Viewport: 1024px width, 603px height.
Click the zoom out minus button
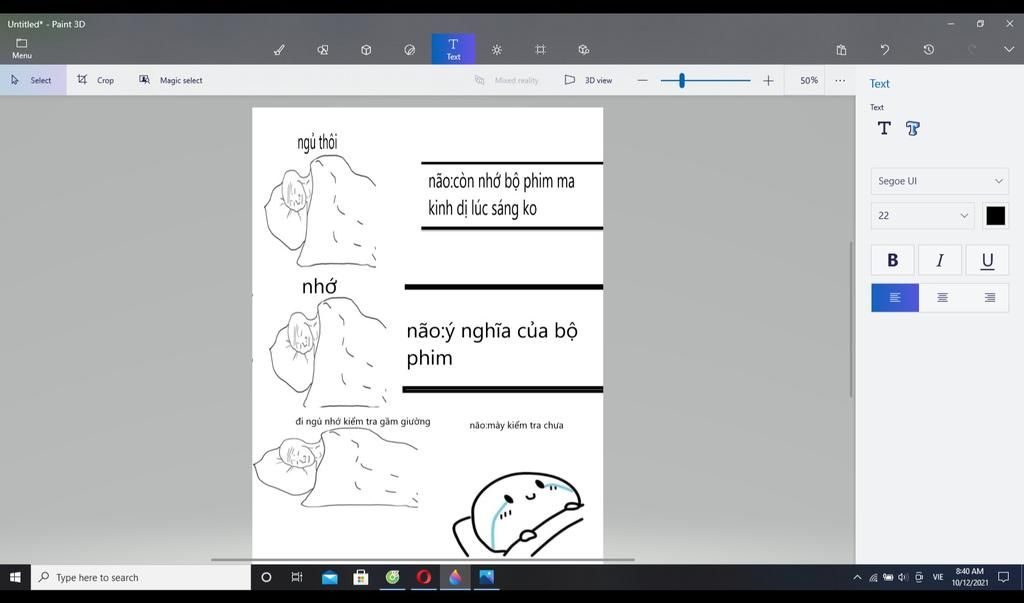point(643,80)
